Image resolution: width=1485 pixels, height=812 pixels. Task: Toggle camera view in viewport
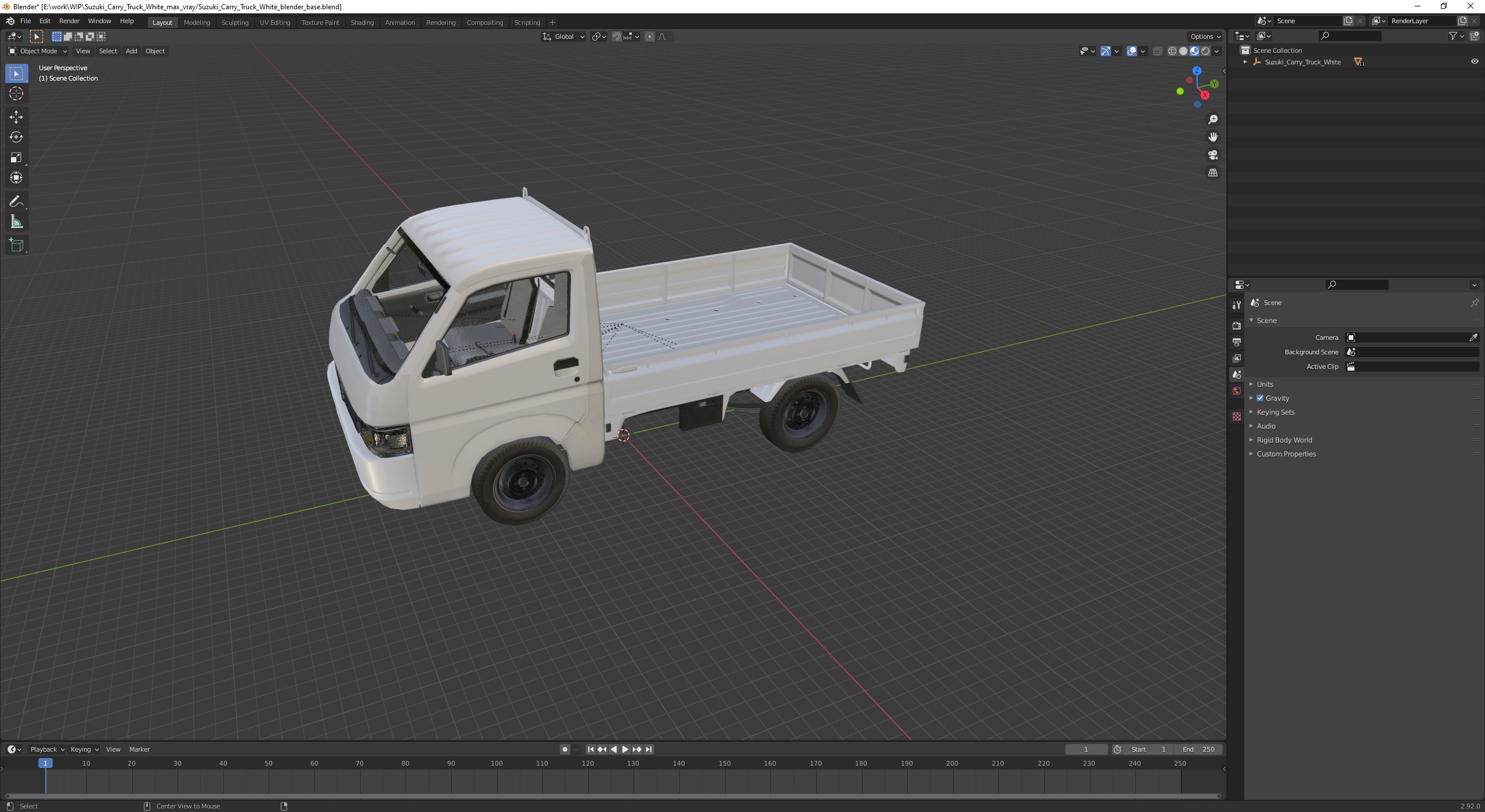[x=1212, y=155]
